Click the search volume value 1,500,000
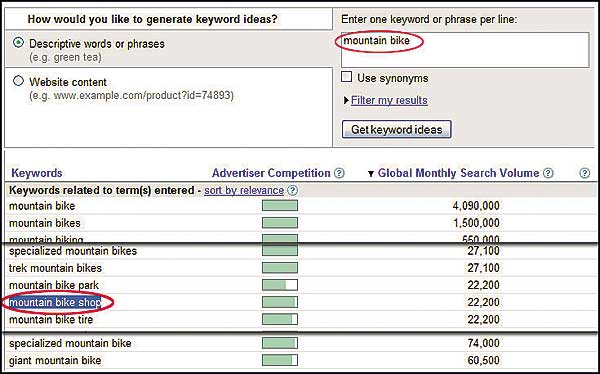This screenshot has height=374, width=600. click(476, 223)
